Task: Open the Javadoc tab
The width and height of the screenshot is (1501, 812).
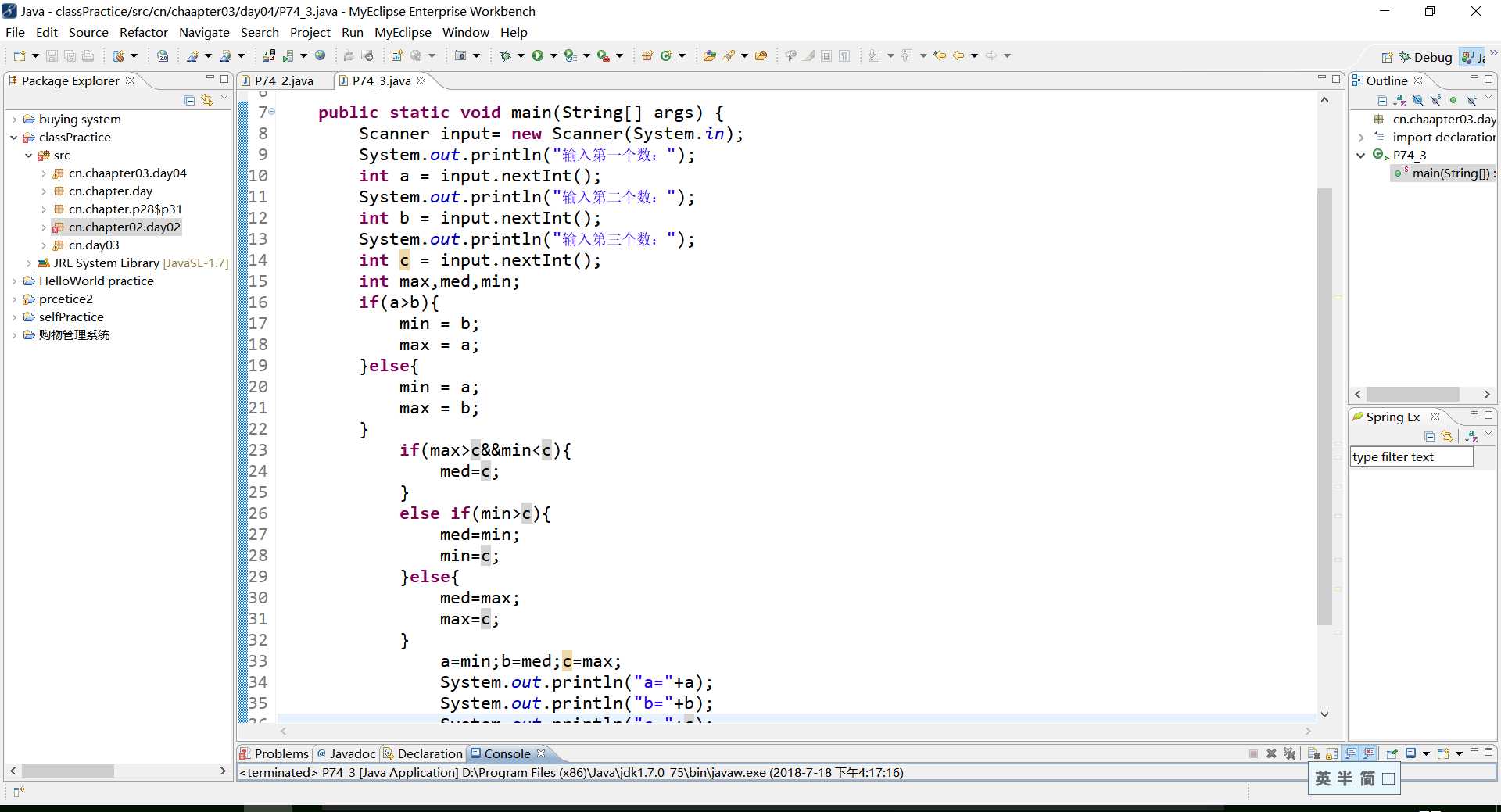Action: point(346,753)
